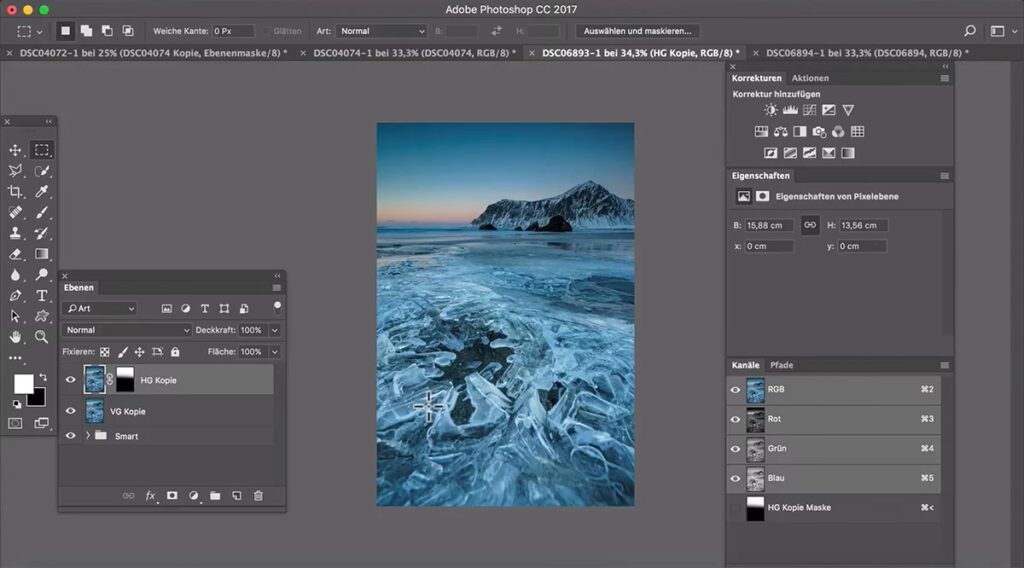
Task: Open the Art selection style dropdown
Action: 381,31
